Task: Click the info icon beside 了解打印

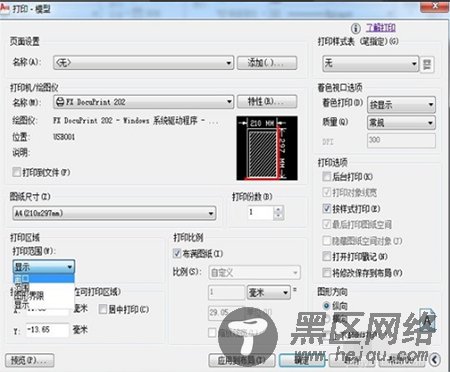Action: (x=356, y=28)
